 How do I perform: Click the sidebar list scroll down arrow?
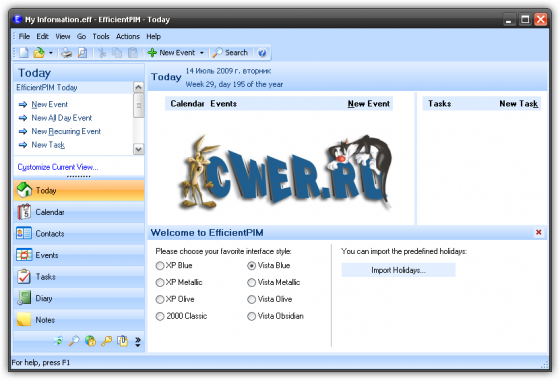[x=139, y=149]
